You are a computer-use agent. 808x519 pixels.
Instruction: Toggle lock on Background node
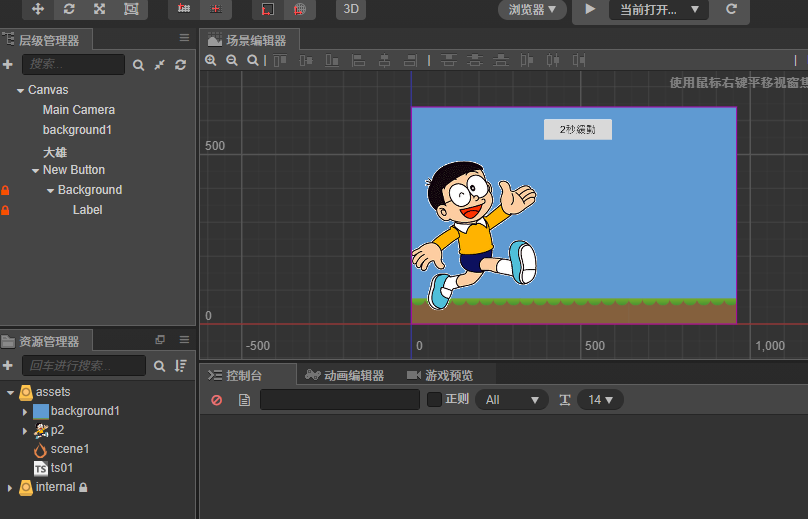[x=5, y=190]
